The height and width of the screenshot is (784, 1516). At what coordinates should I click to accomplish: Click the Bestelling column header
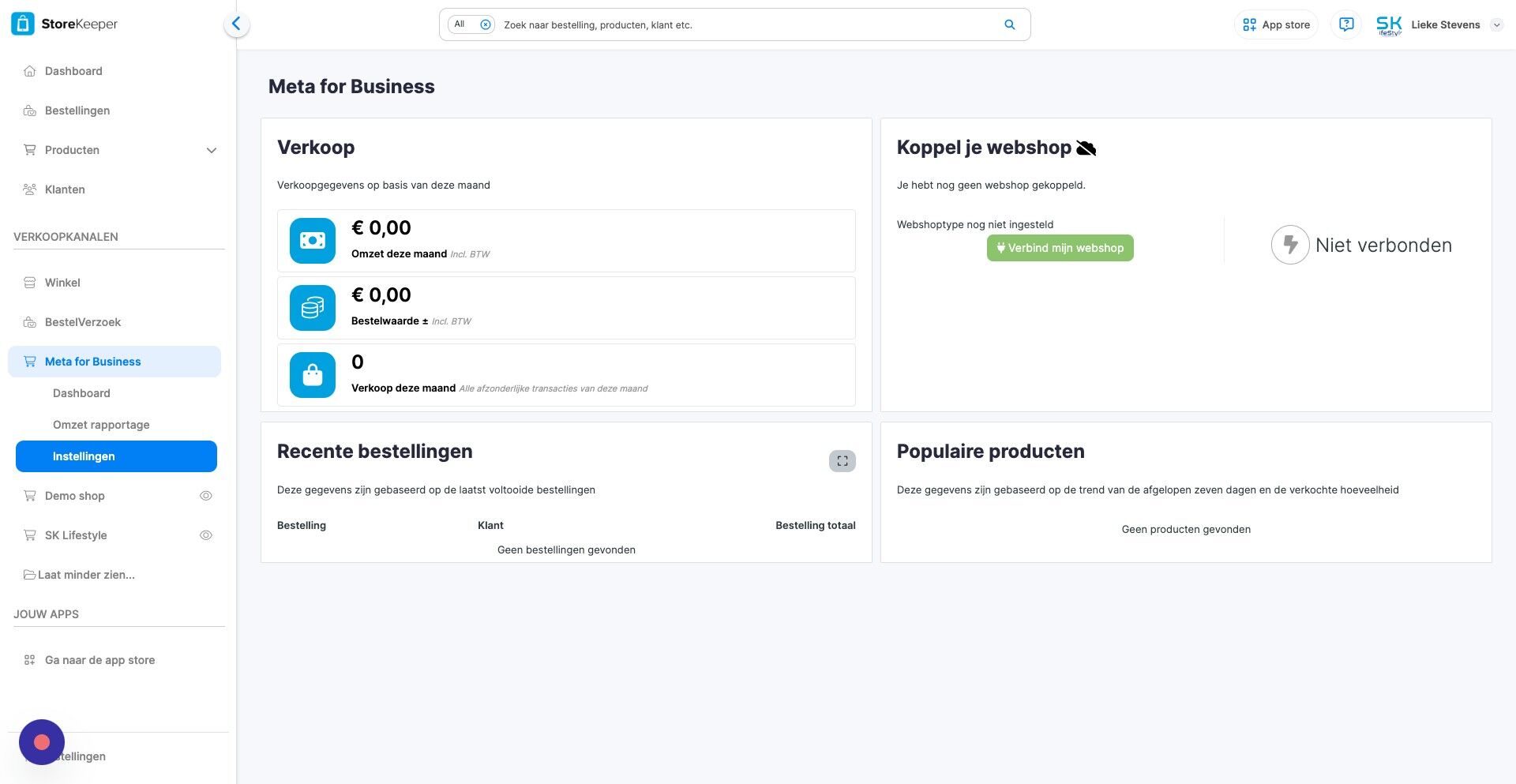[302, 526]
